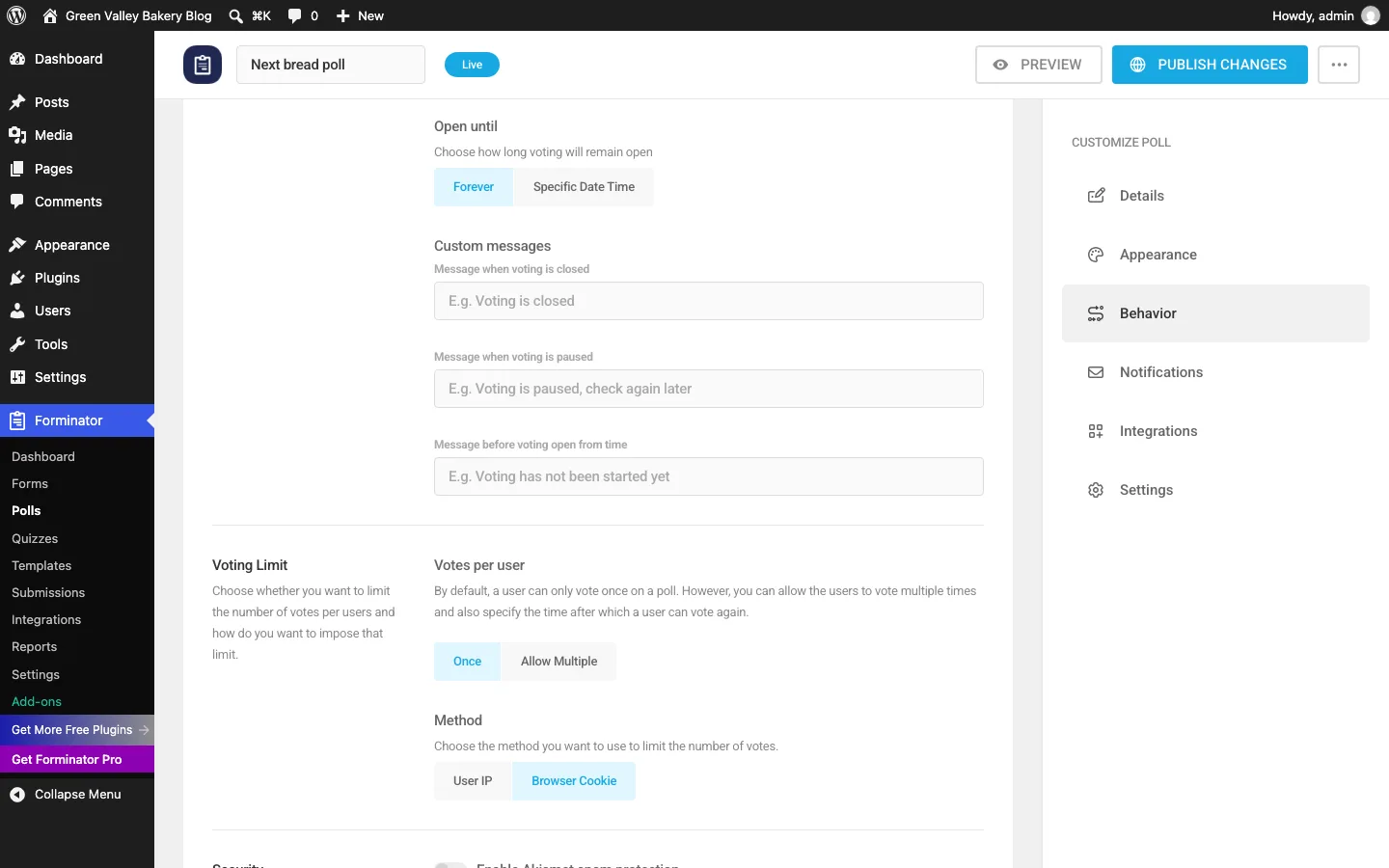Open the three-dots more options button
Screen dimensions: 1389x868
[x=1339, y=65]
